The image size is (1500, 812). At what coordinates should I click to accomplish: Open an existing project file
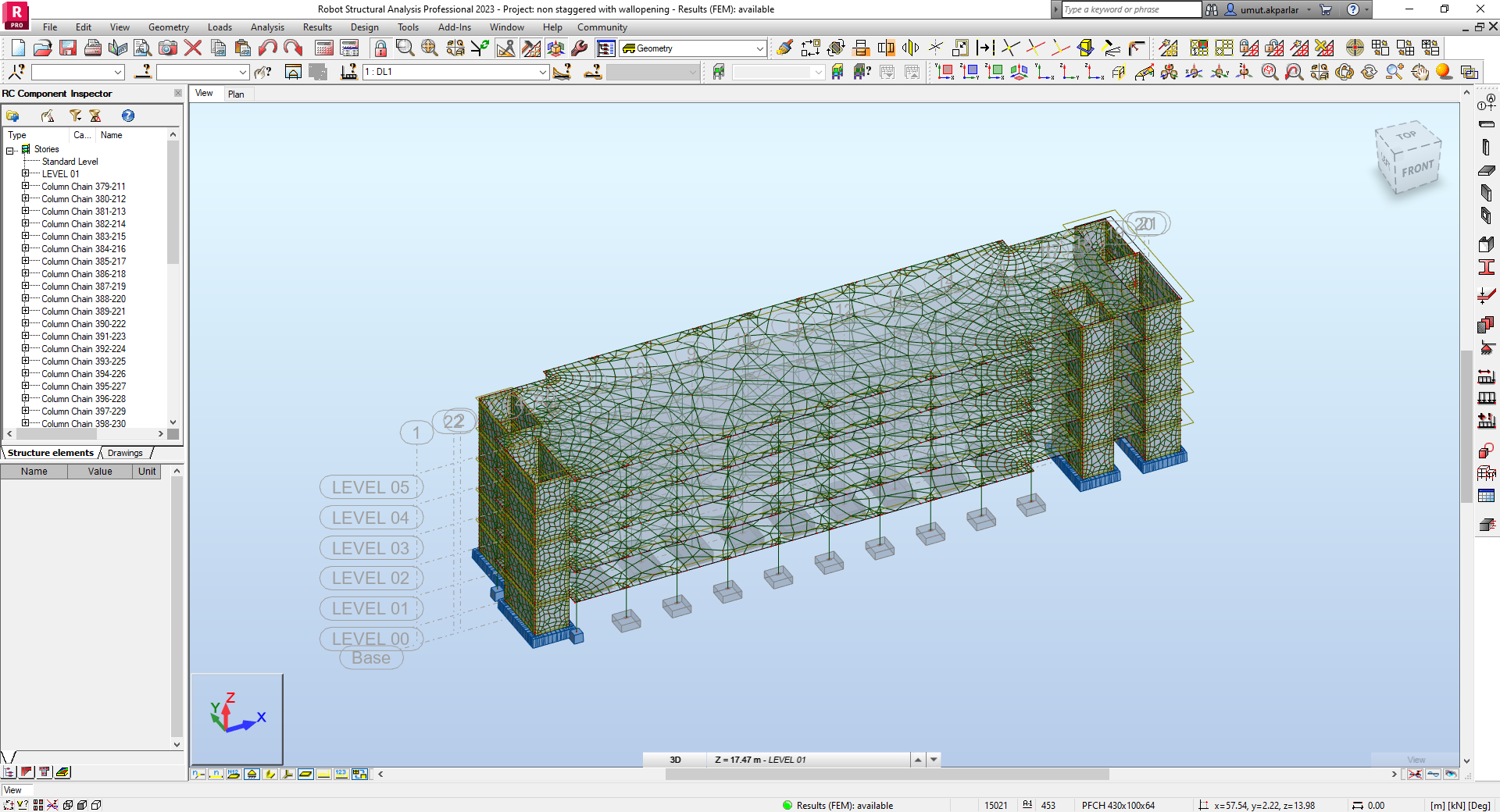[42, 48]
